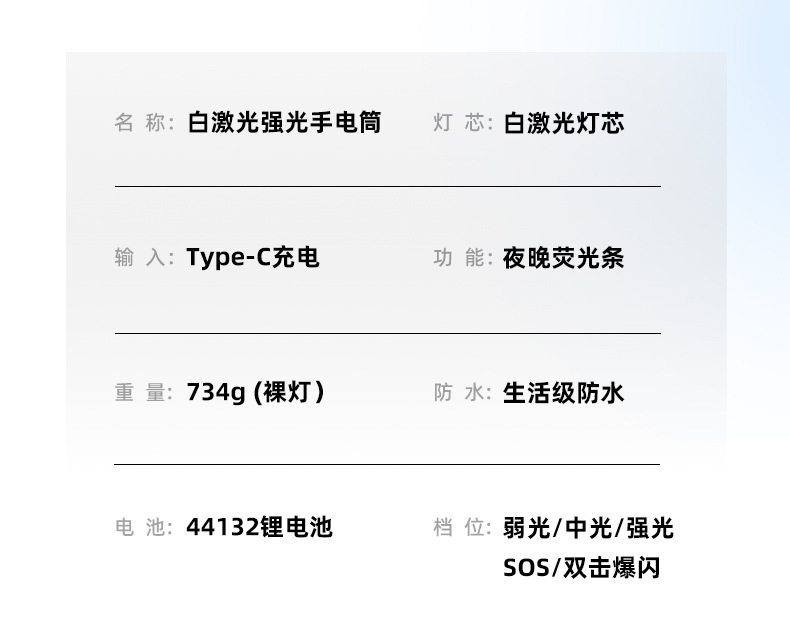This screenshot has height=640, width=790.
Task: Select the 734g (裸灯) weight value
Action: tap(255, 393)
